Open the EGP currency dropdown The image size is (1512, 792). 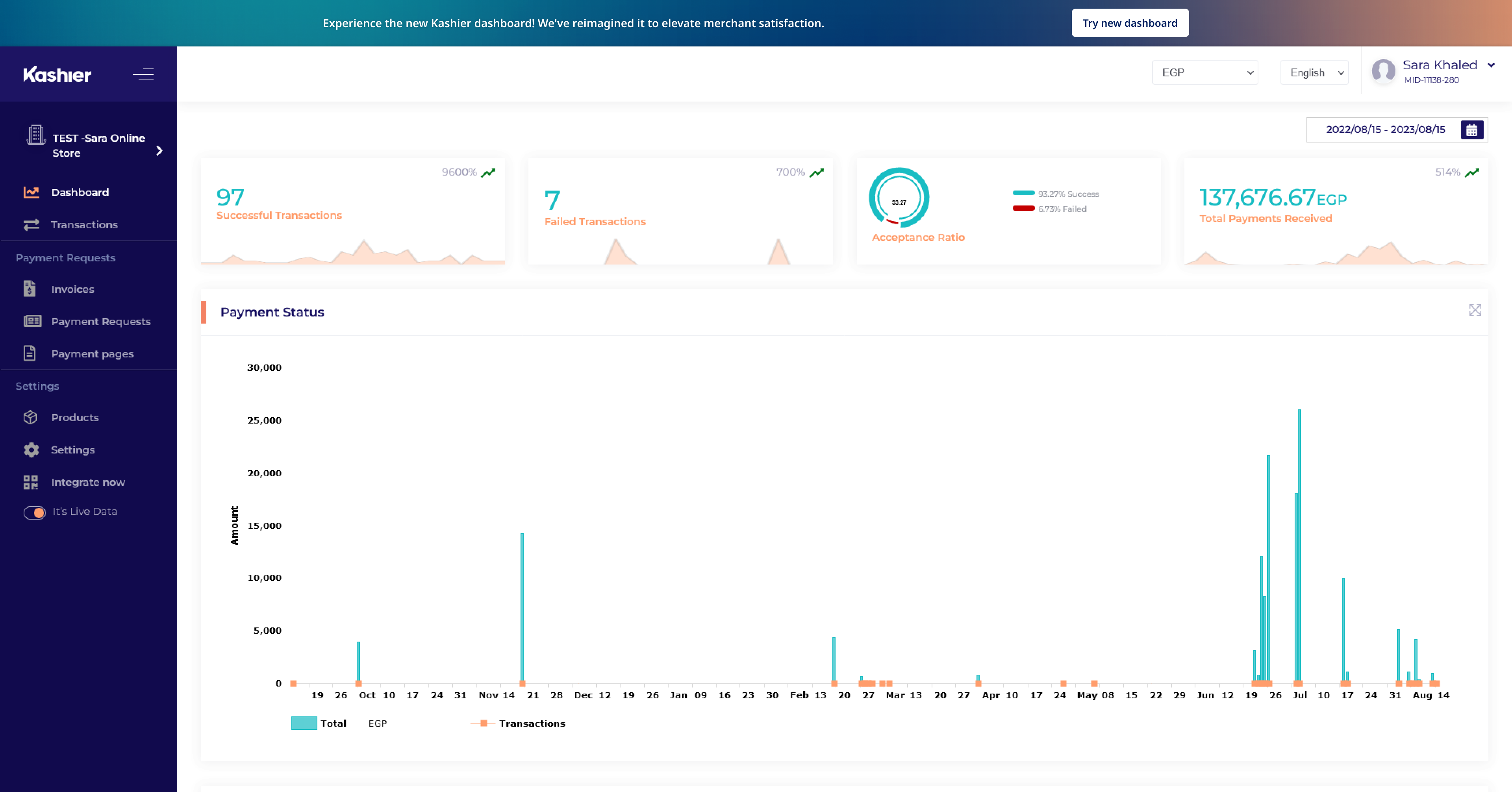[x=1204, y=73]
